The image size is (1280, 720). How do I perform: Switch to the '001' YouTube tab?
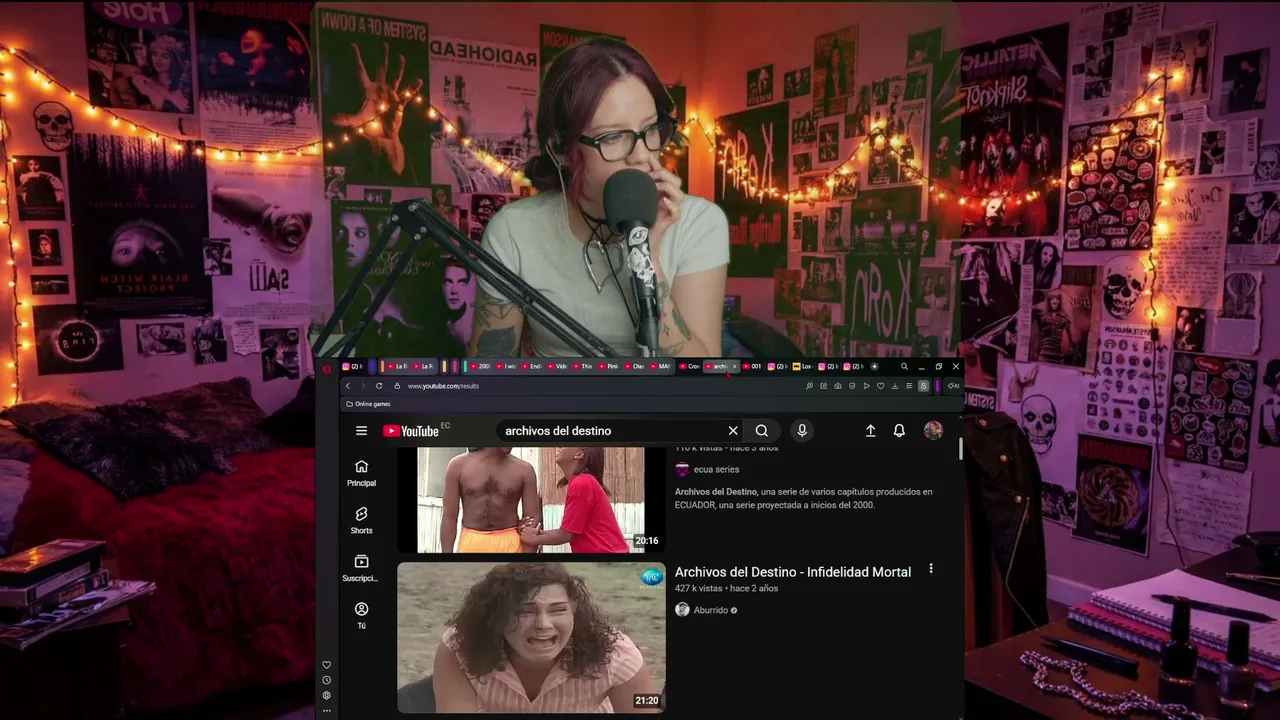click(752, 367)
